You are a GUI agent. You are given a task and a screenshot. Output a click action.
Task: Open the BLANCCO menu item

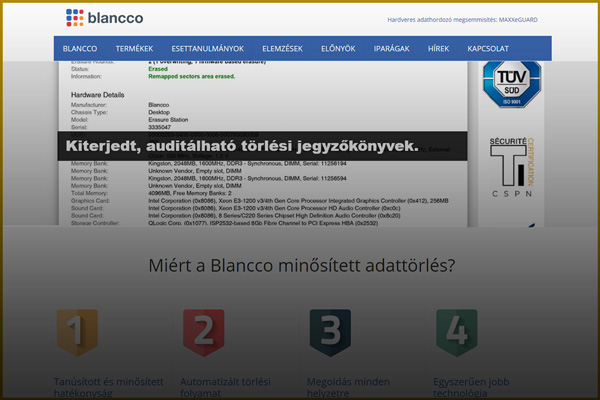(80, 49)
